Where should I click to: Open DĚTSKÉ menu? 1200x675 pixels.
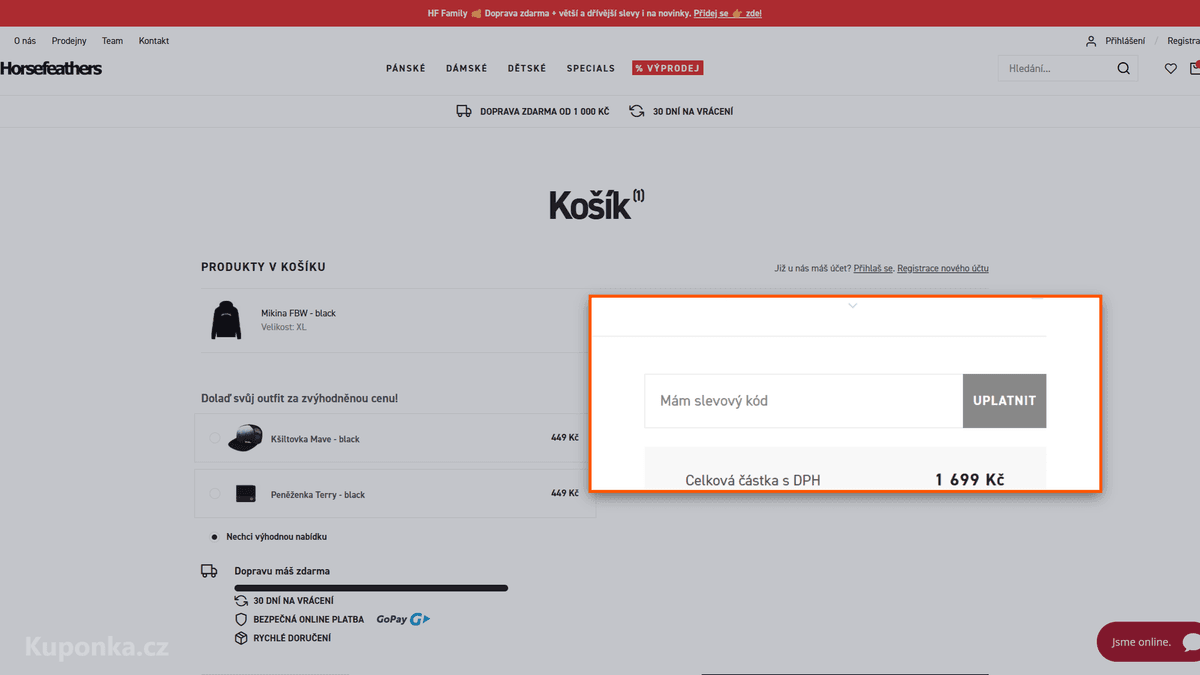(527, 68)
